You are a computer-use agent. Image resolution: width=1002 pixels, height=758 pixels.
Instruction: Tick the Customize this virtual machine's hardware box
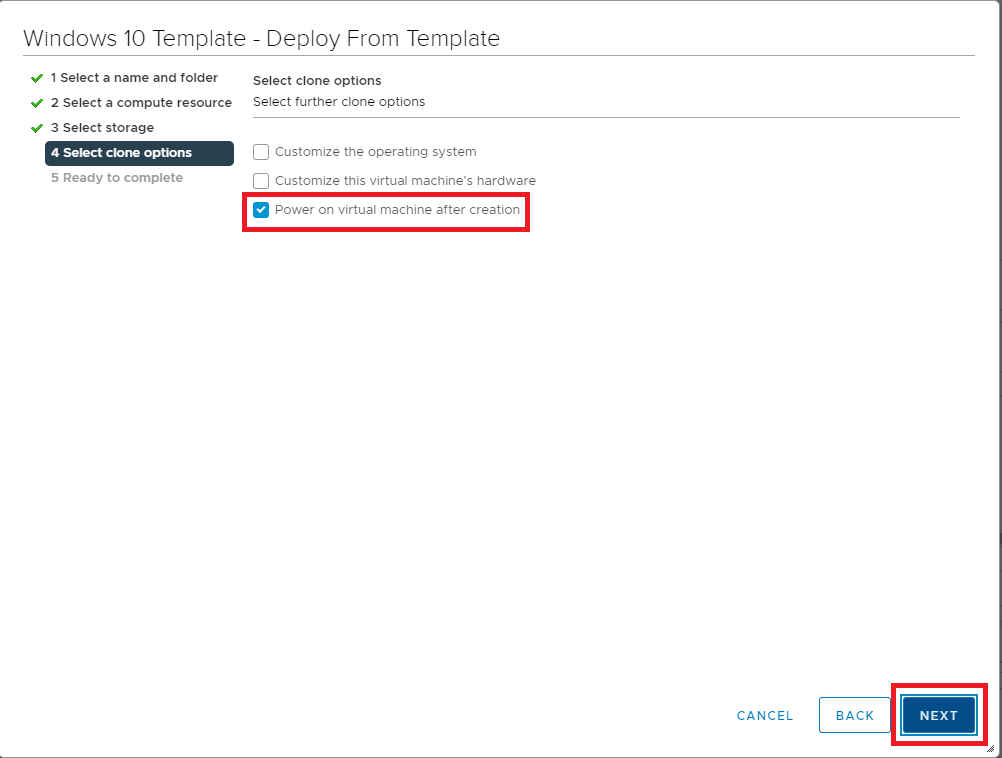pos(261,181)
